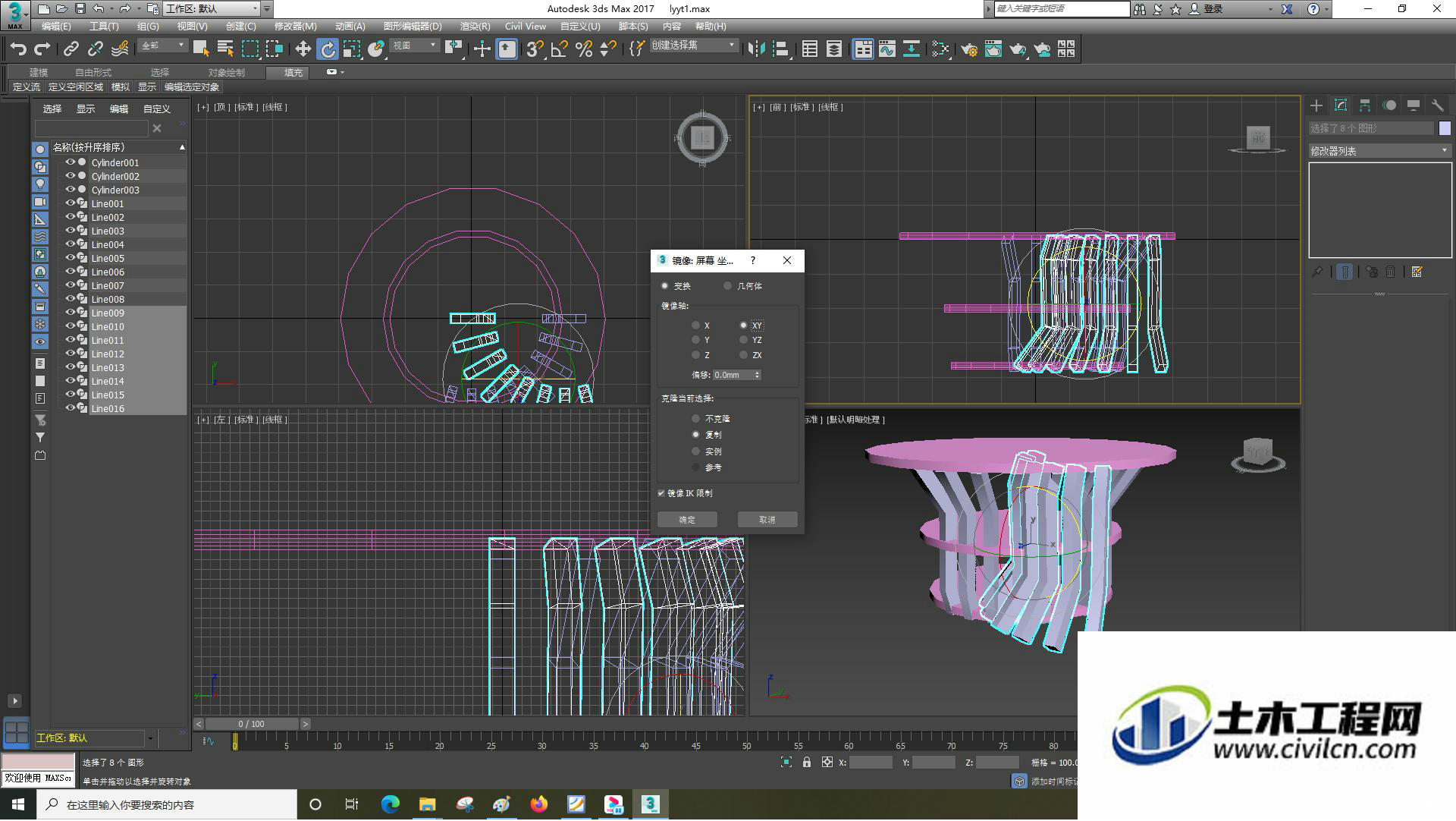The image size is (1456, 821).
Task: Save file using floppy disk icon
Action: pyautogui.click(x=80, y=9)
